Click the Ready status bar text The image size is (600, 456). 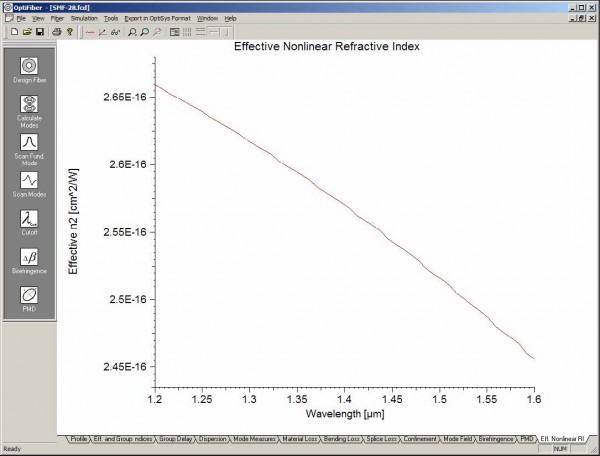(12, 449)
